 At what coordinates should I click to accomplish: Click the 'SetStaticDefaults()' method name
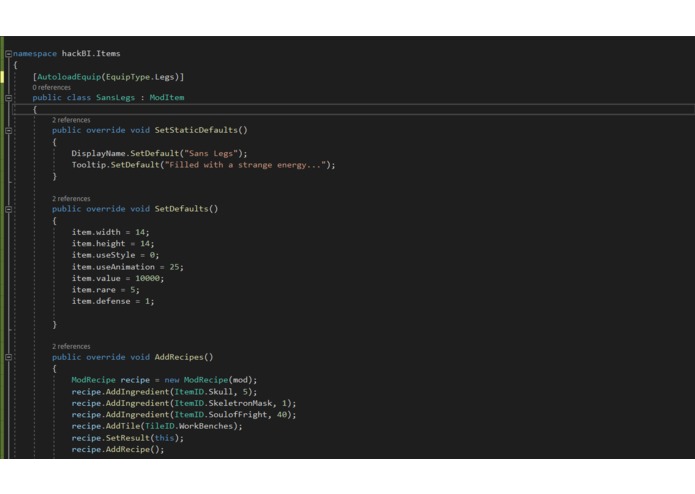(x=201, y=130)
